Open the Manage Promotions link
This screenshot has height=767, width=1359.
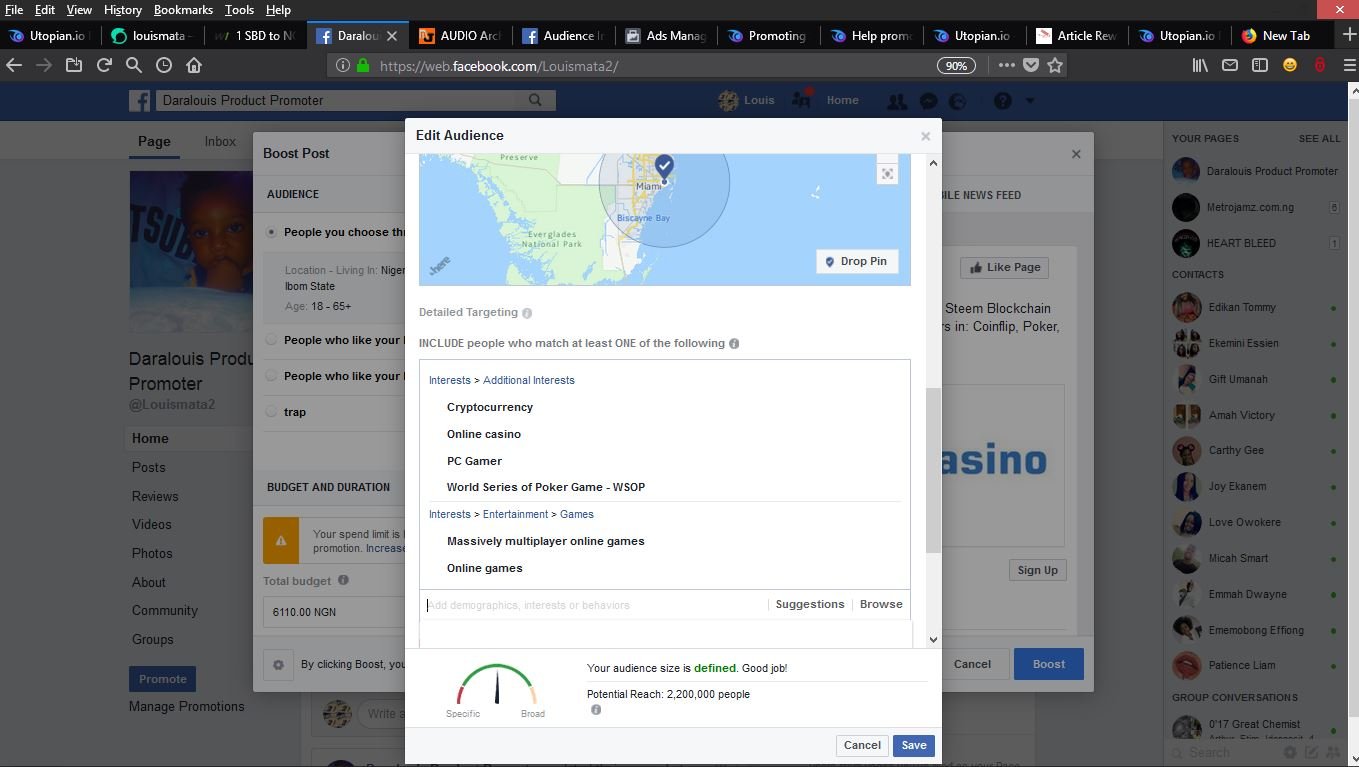pyautogui.click(x=187, y=706)
